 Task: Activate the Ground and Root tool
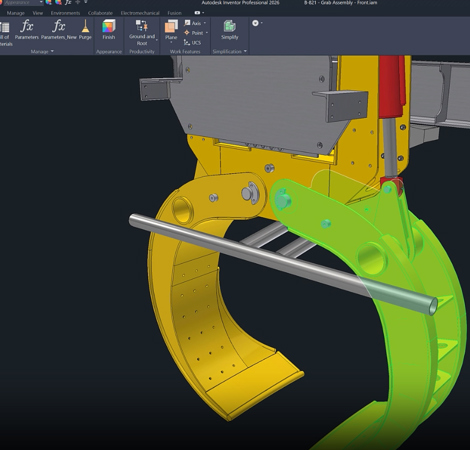pyautogui.click(x=142, y=33)
